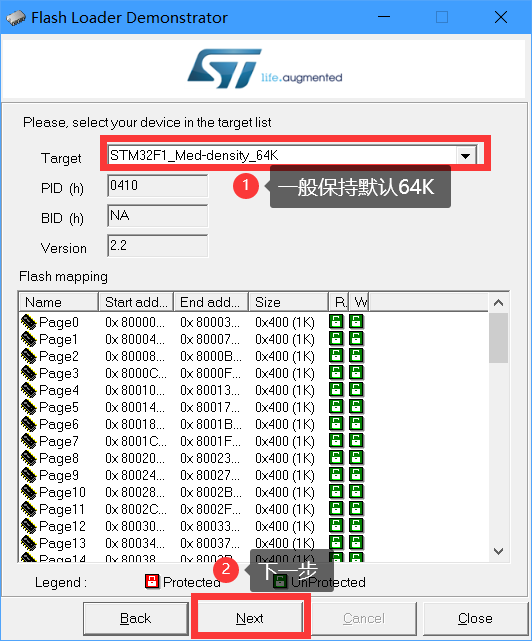The height and width of the screenshot is (641, 532).
Task: Select the Page8 chip icon
Action: pyautogui.click(x=29, y=458)
